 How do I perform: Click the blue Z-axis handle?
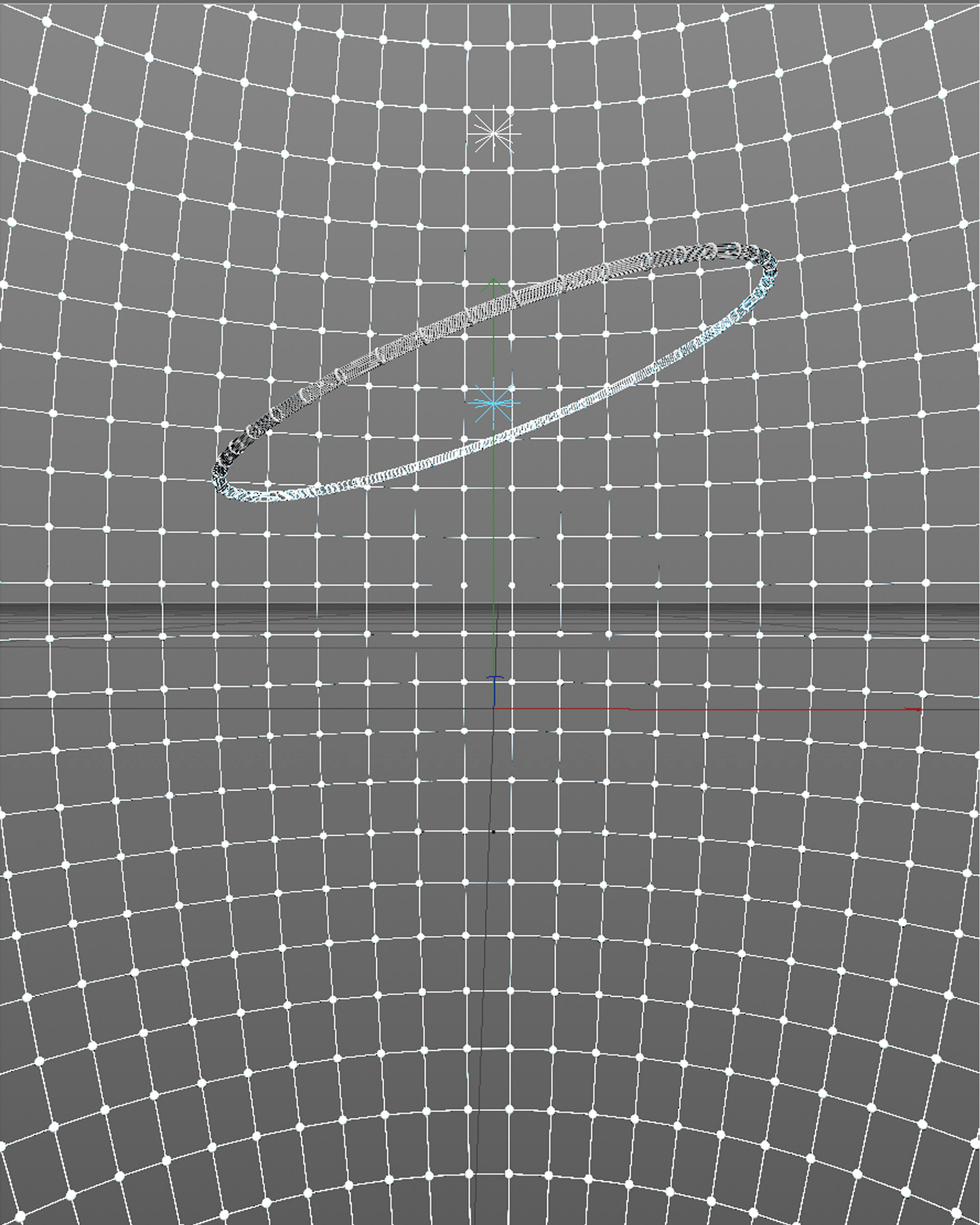pyautogui.click(x=495, y=678)
